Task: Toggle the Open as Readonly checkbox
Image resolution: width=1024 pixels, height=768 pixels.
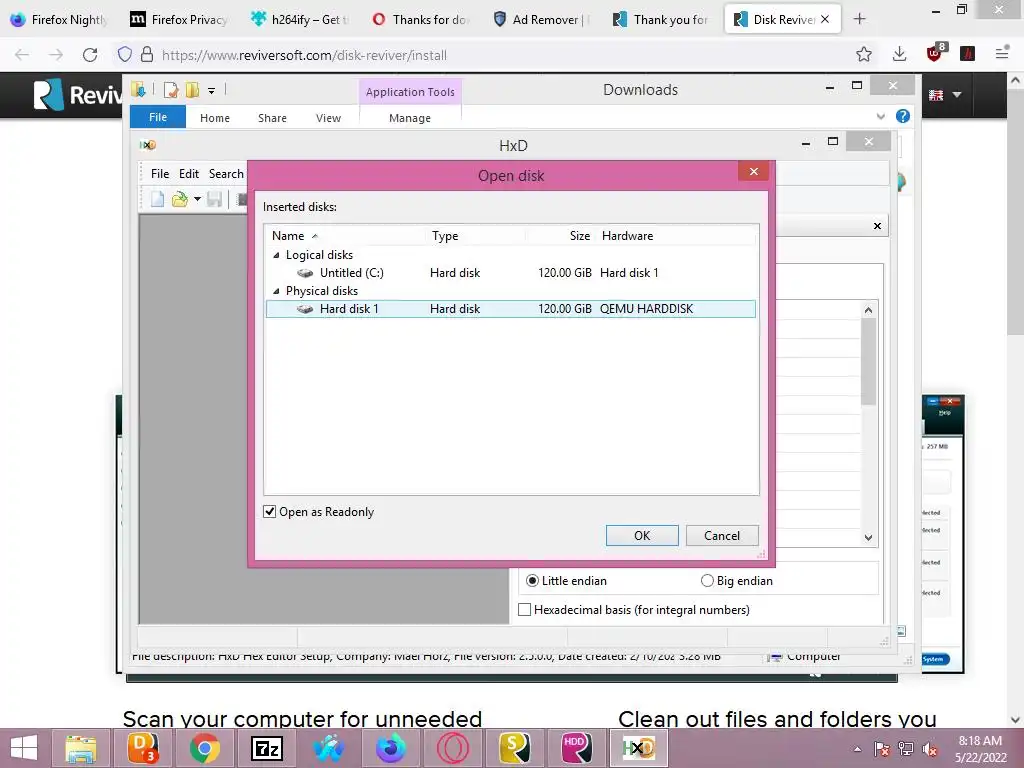Action: 269,511
